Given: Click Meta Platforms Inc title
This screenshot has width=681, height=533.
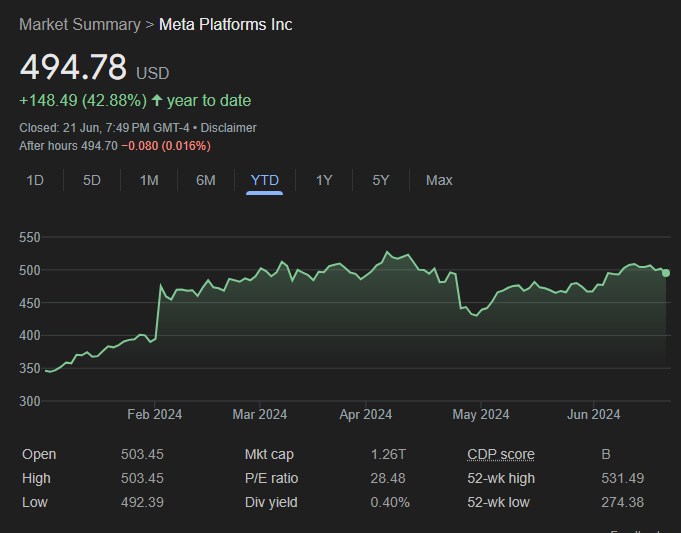Looking at the screenshot, I should pyautogui.click(x=225, y=25).
